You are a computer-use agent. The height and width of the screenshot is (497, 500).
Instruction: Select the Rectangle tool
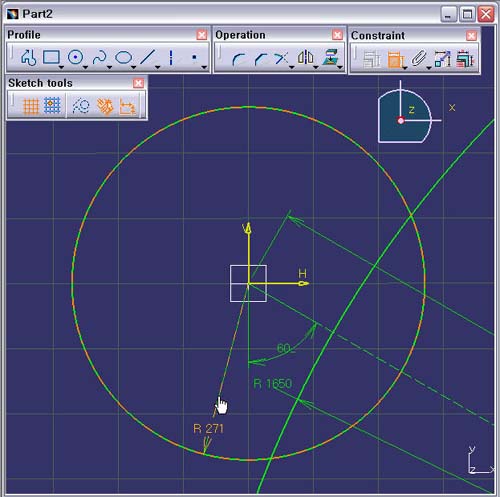(51, 57)
